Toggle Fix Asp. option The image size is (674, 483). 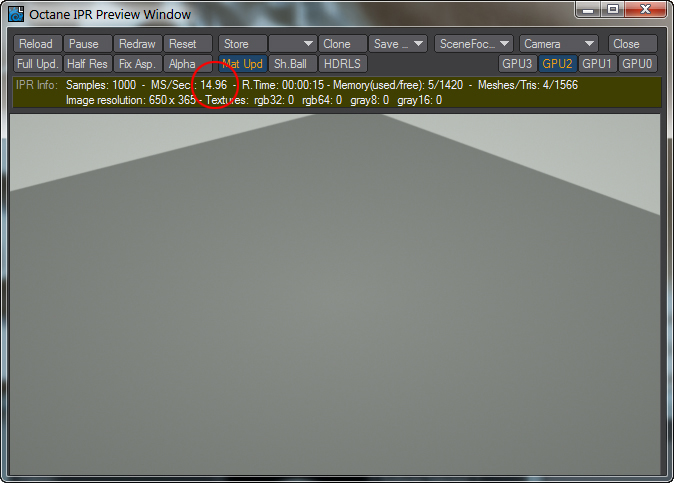tap(138, 64)
